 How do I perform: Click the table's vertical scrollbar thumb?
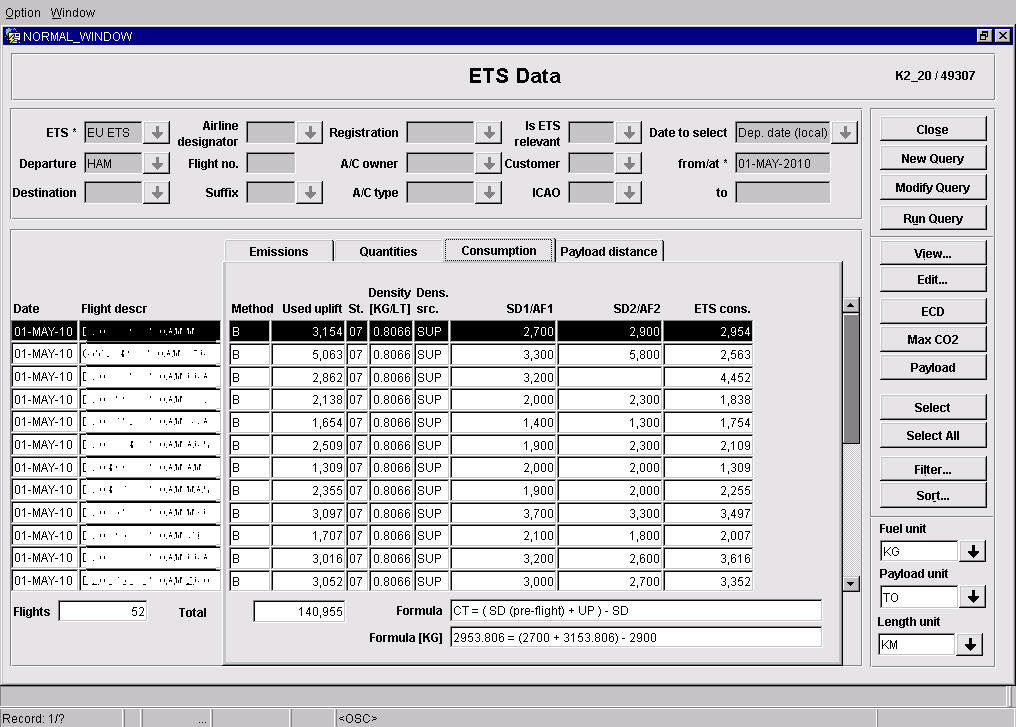pyautogui.click(x=851, y=378)
